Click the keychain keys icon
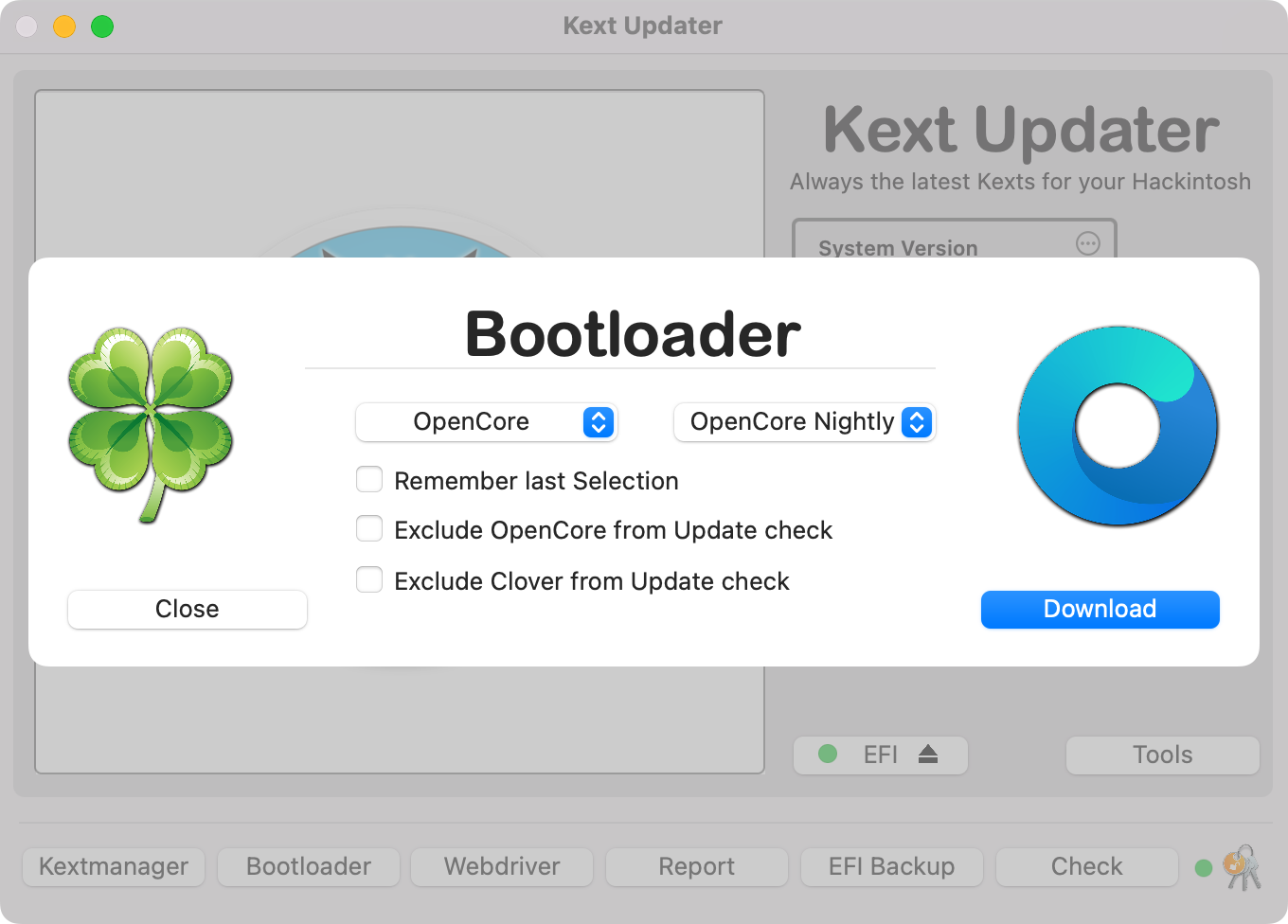1288x924 pixels. click(x=1243, y=867)
